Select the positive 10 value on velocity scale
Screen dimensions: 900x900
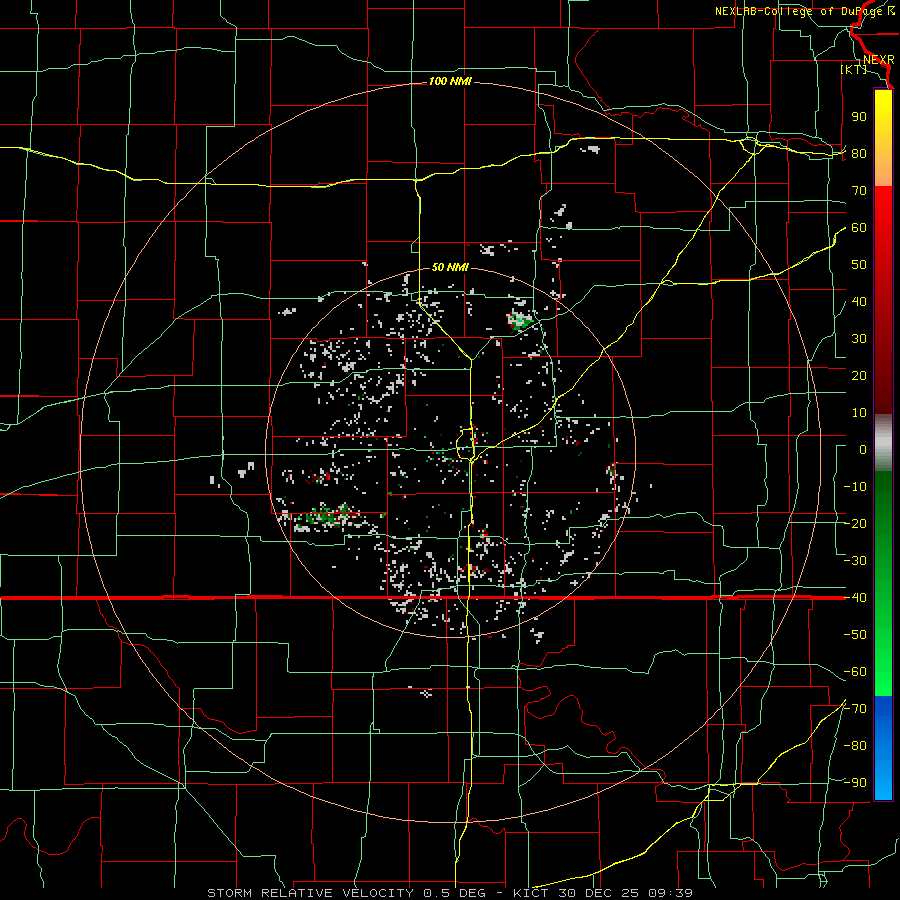tap(859, 413)
